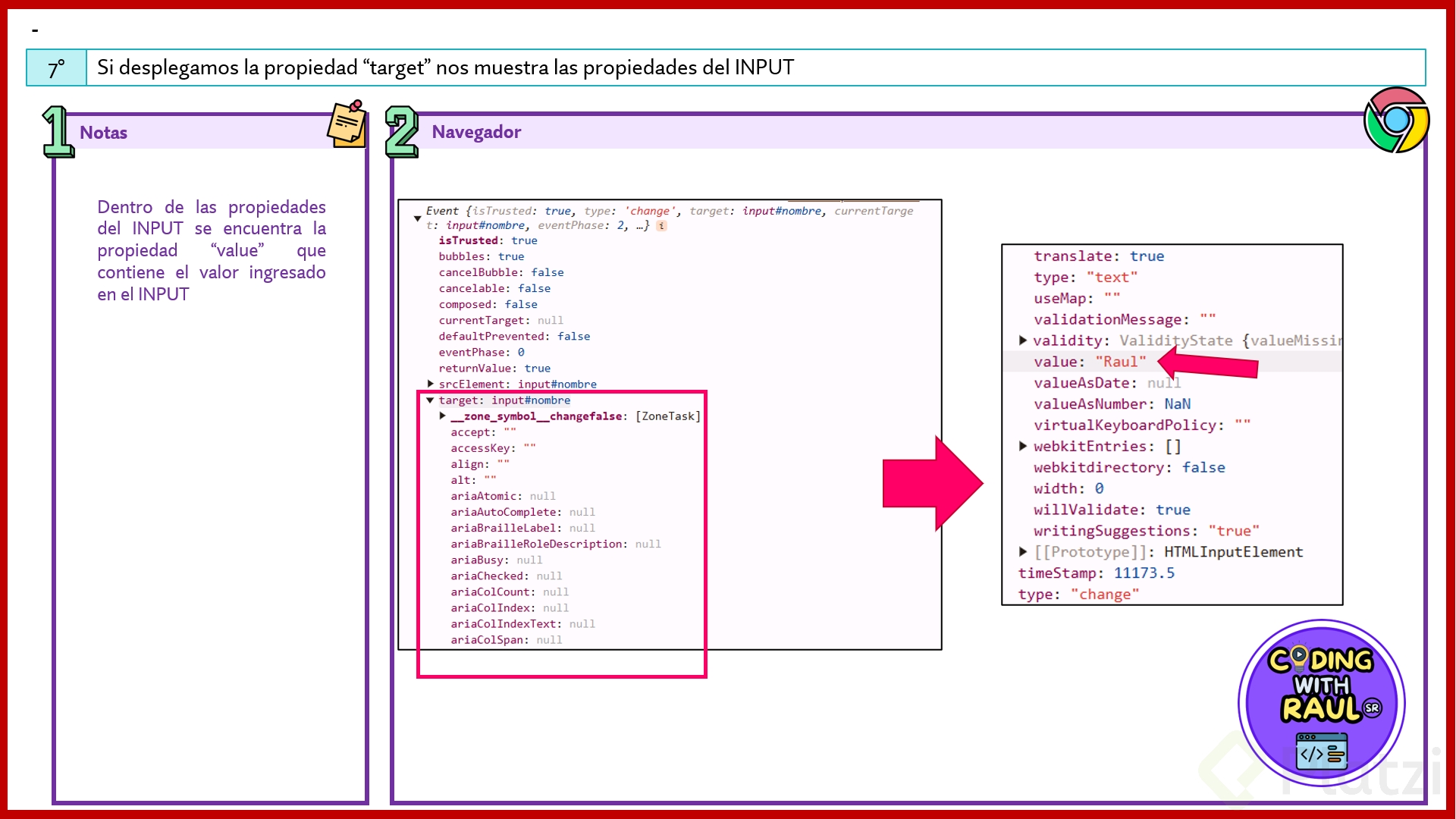Collapse the top-level Event object
Screen dimensions: 1456x819
417,218
